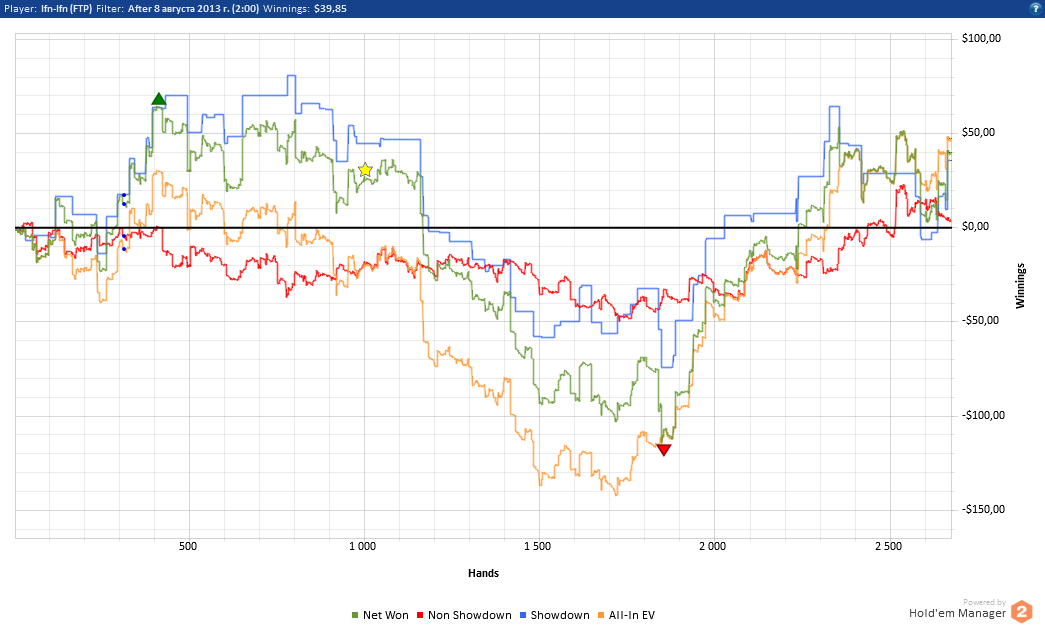
Task: Click the Hands x-axis title
Action: 483,573
